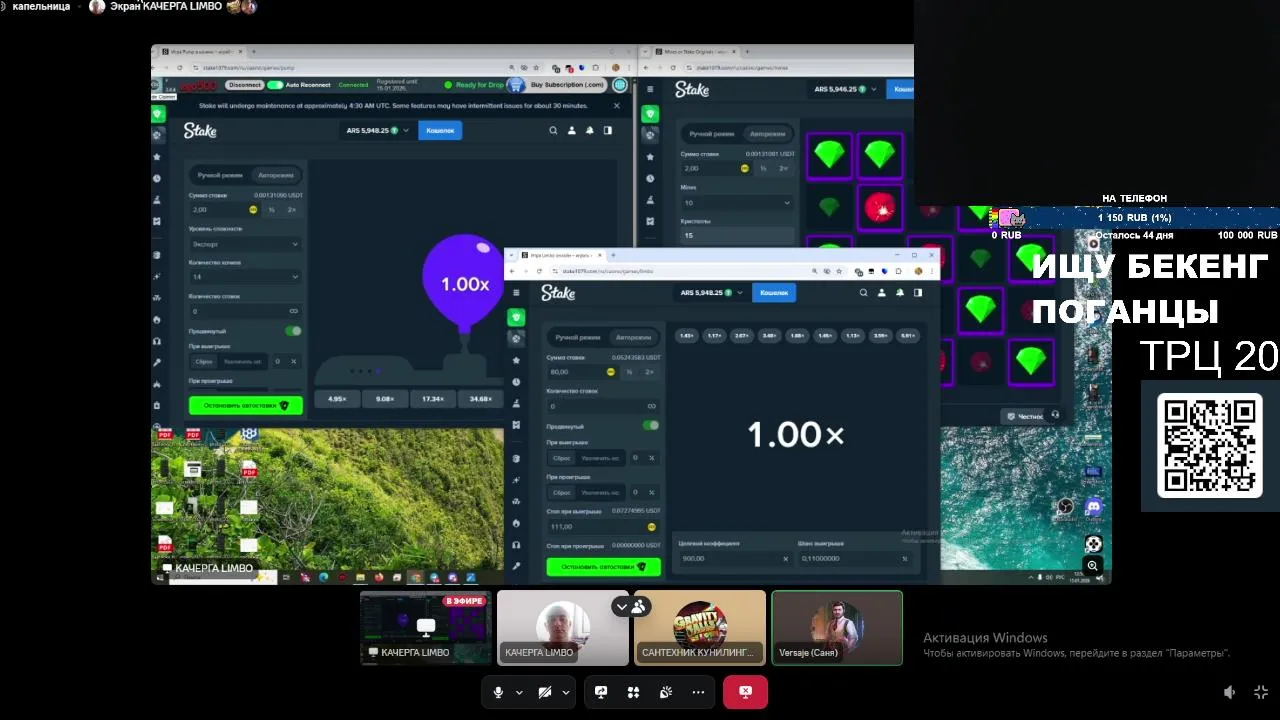This screenshot has height=720, width=1280.
Task: Open notifications bell in Pump window header
Action: 590,130
